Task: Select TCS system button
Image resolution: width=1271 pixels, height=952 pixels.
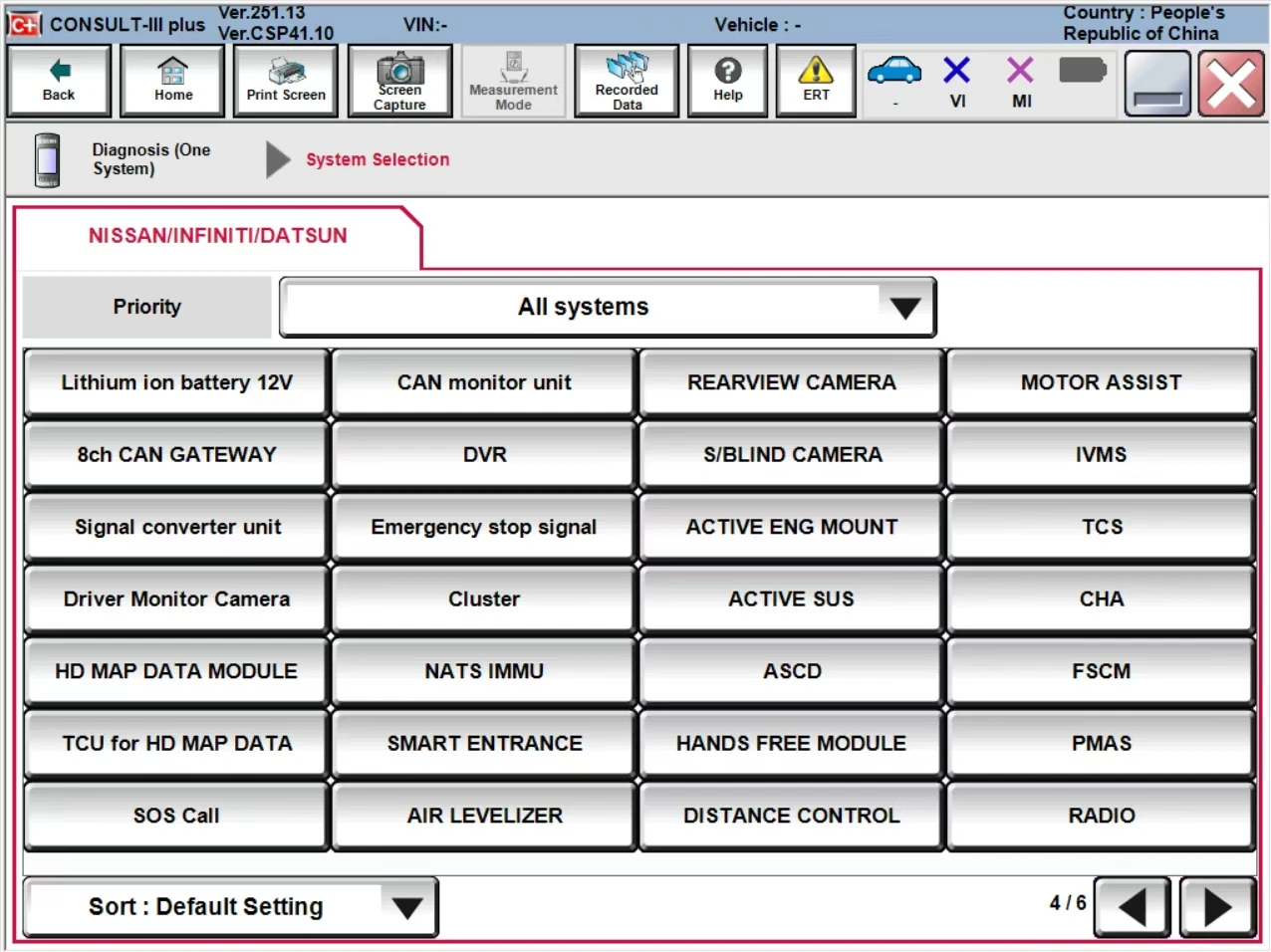Action: 1101,527
